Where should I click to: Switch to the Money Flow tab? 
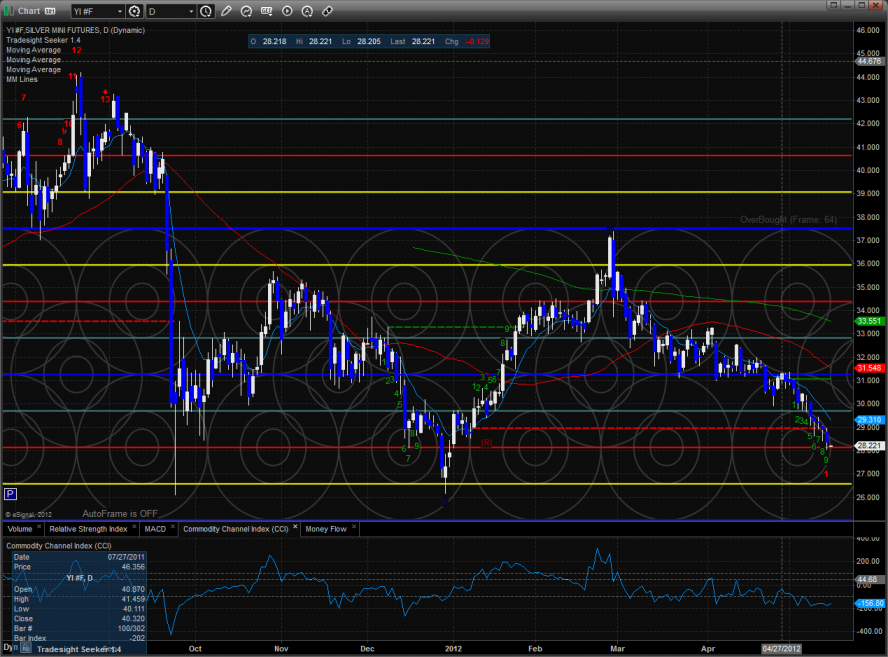coord(327,528)
